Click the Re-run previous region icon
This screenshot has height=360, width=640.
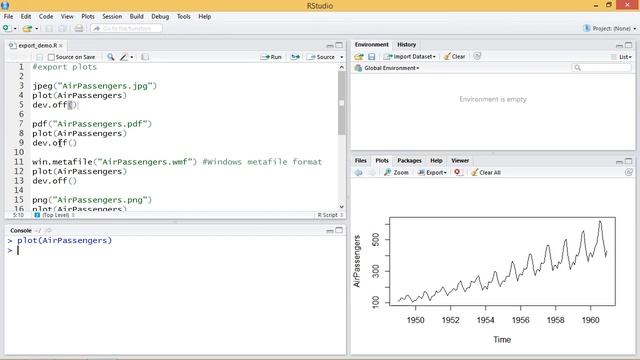295,57
